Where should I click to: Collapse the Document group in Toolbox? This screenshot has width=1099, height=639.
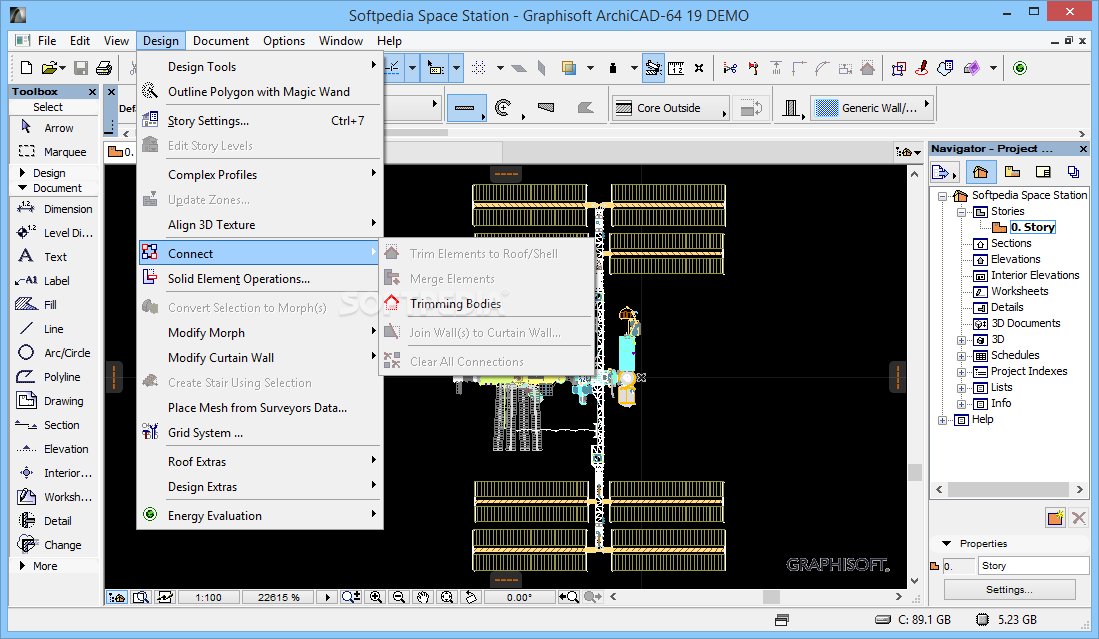[x=22, y=188]
